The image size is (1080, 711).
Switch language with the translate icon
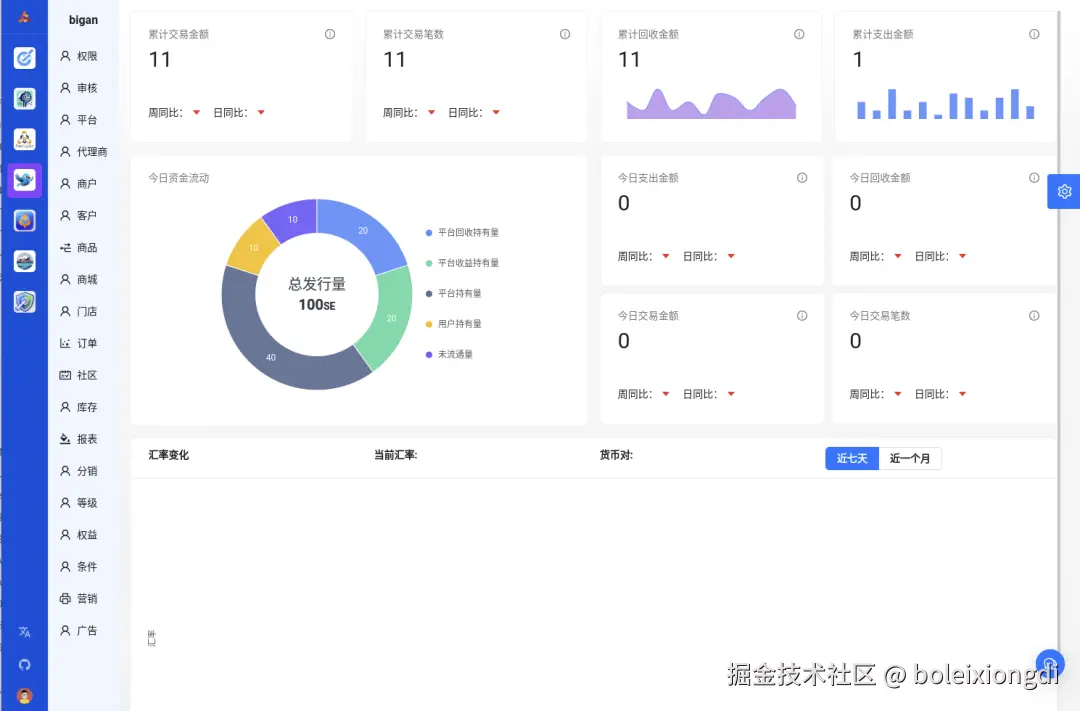25,632
